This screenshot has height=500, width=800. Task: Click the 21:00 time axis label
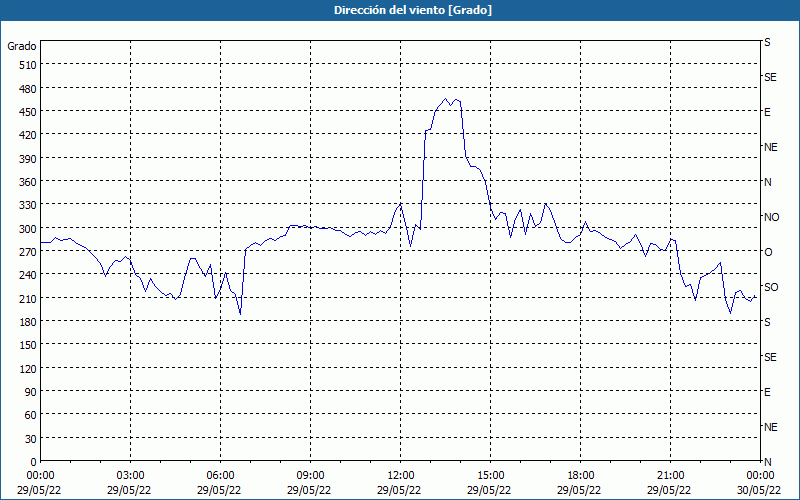(x=670, y=476)
